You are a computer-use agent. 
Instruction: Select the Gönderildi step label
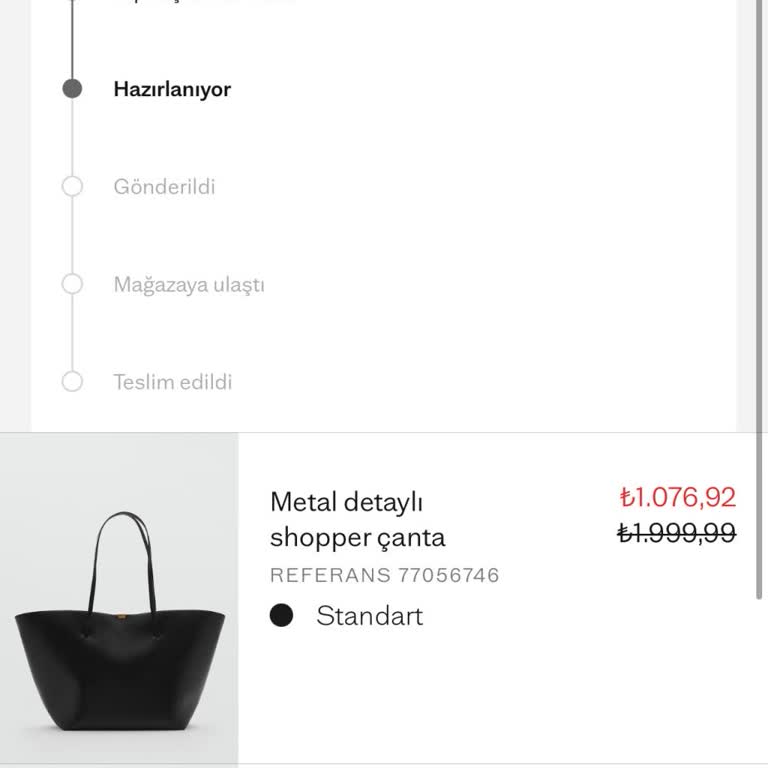pyautogui.click(x=164, y=187)
